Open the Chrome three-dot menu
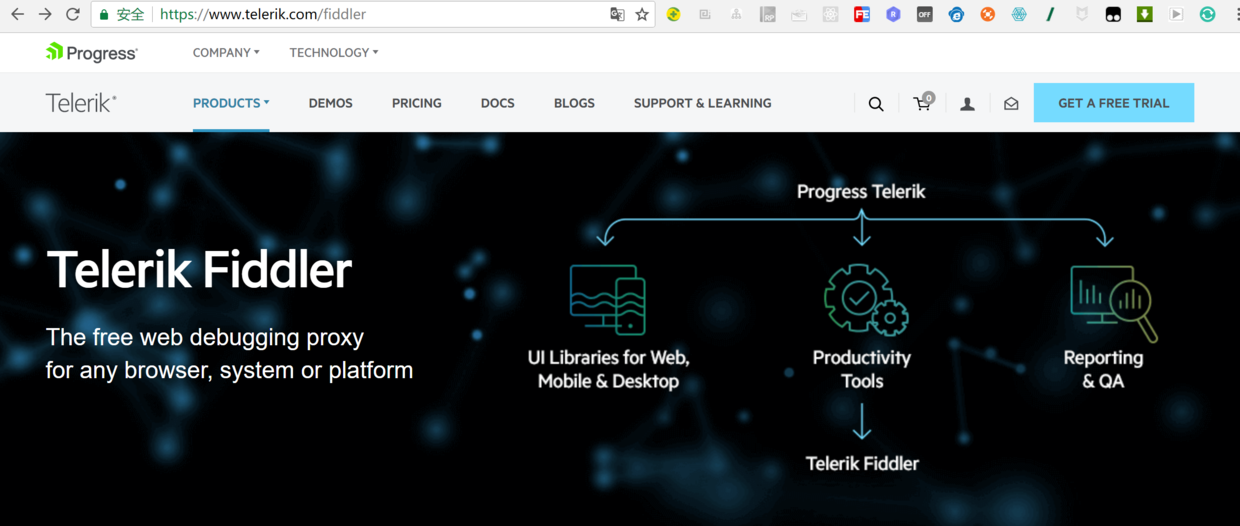 [1236, 14]
